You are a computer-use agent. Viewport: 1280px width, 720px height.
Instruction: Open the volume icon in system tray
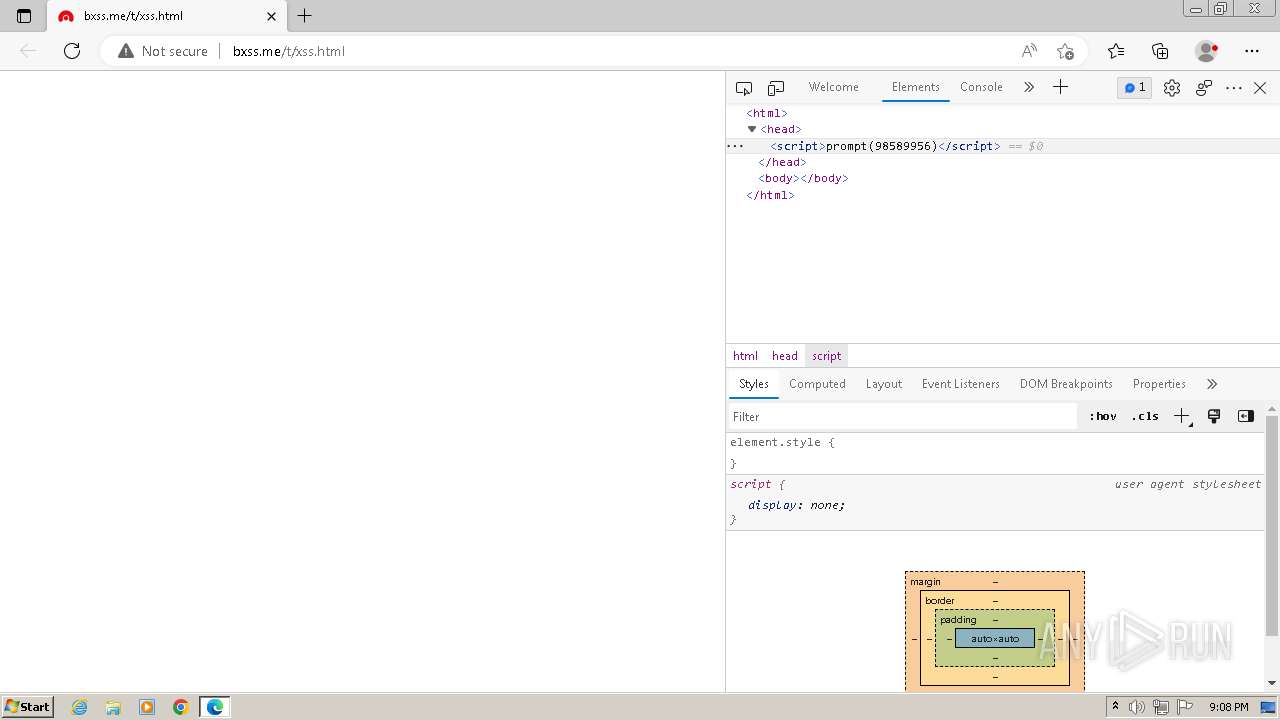tap(1137, 707)
